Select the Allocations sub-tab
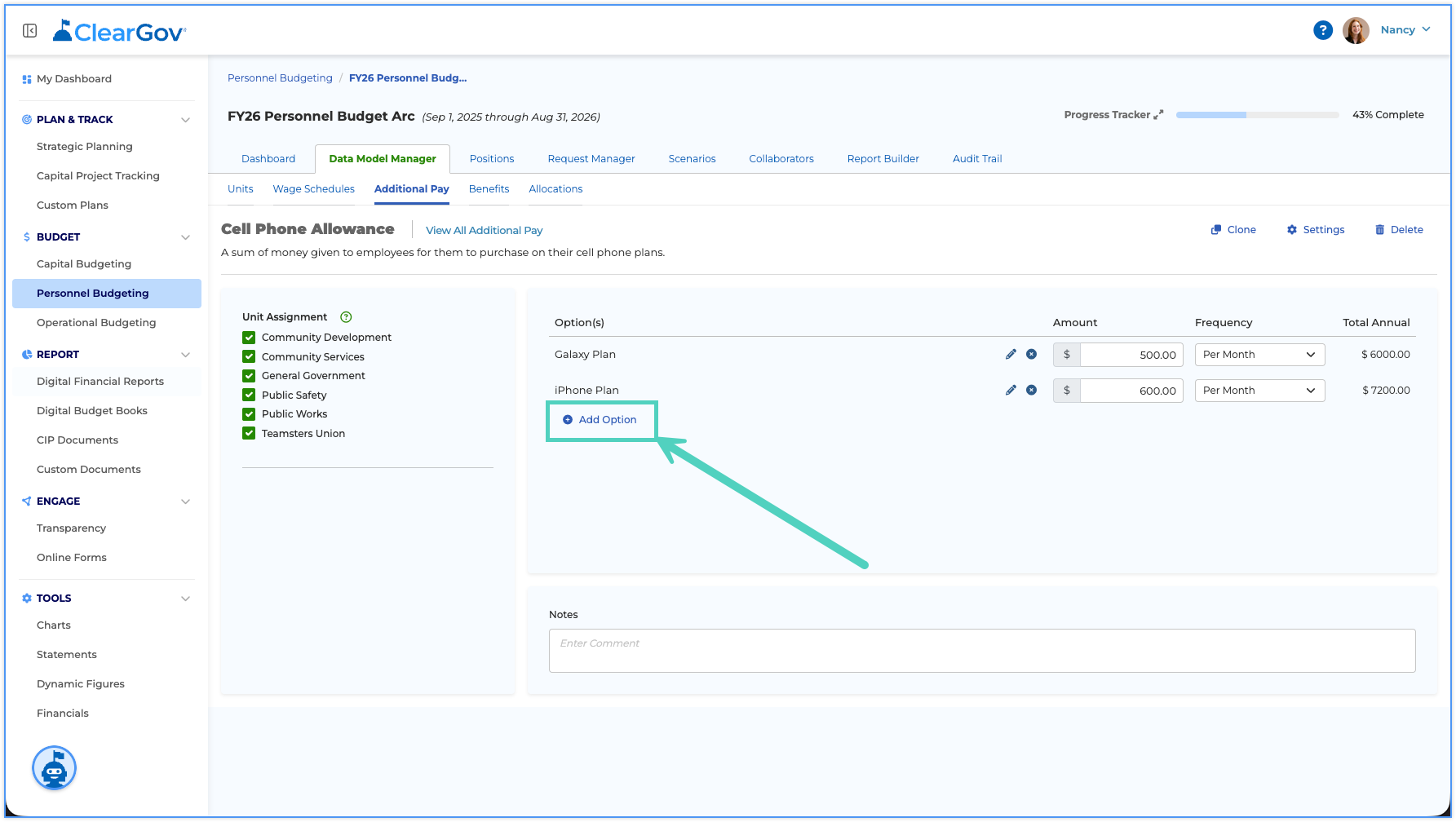The width and height of the screenshot is (1456, 822). click(555, 189)
